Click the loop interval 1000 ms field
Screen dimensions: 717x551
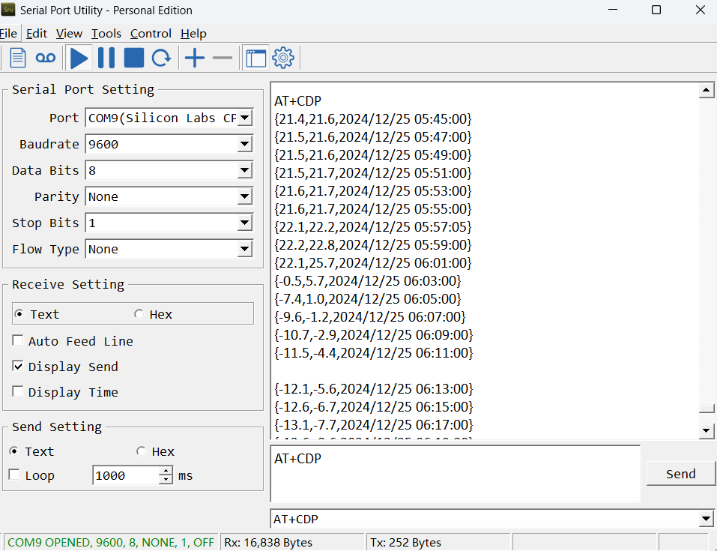[126, 475]
